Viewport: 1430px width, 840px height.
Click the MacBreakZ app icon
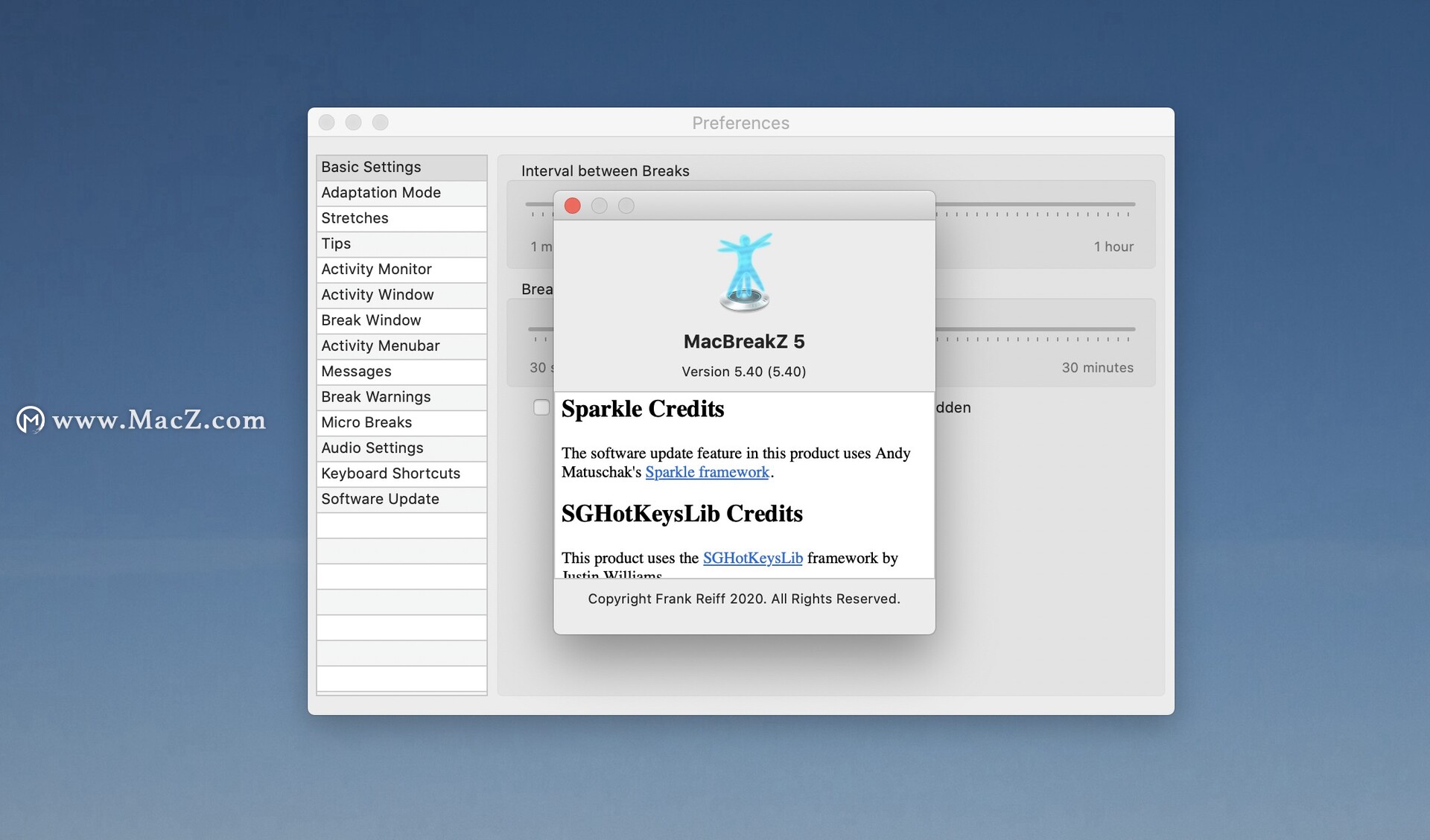coord(744,273)
